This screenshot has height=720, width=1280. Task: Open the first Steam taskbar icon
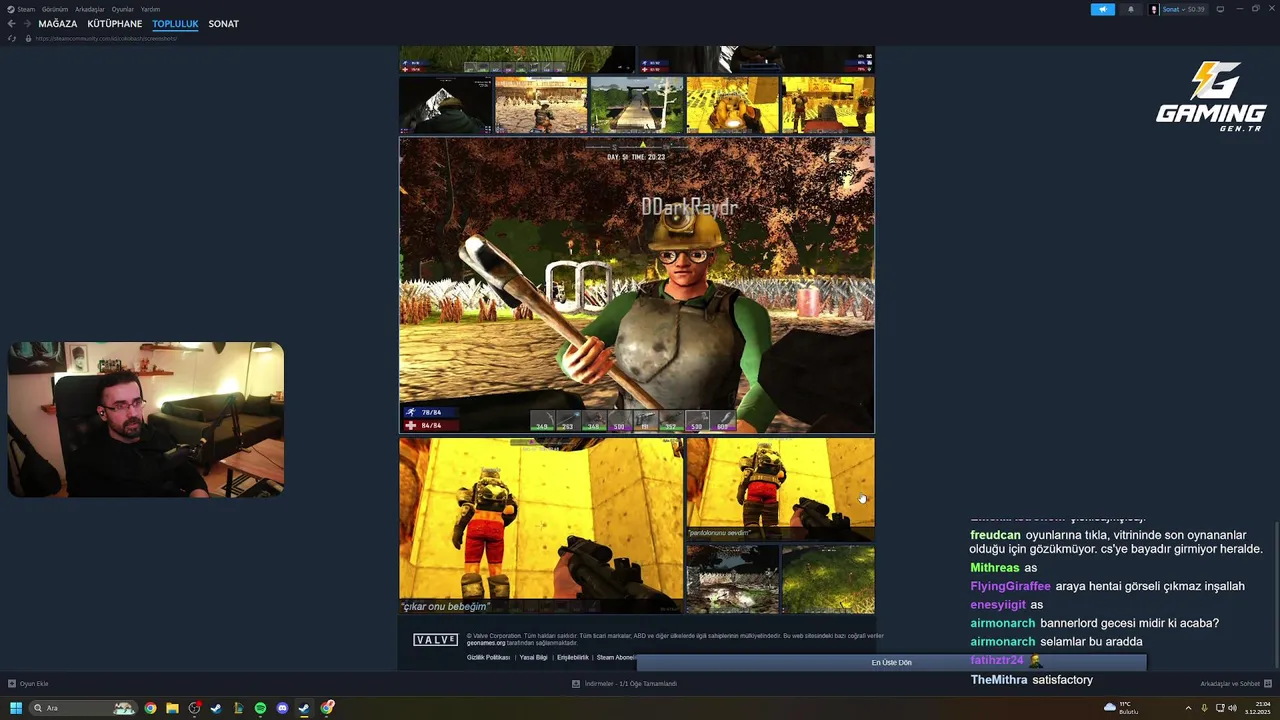tap(216, 708)
